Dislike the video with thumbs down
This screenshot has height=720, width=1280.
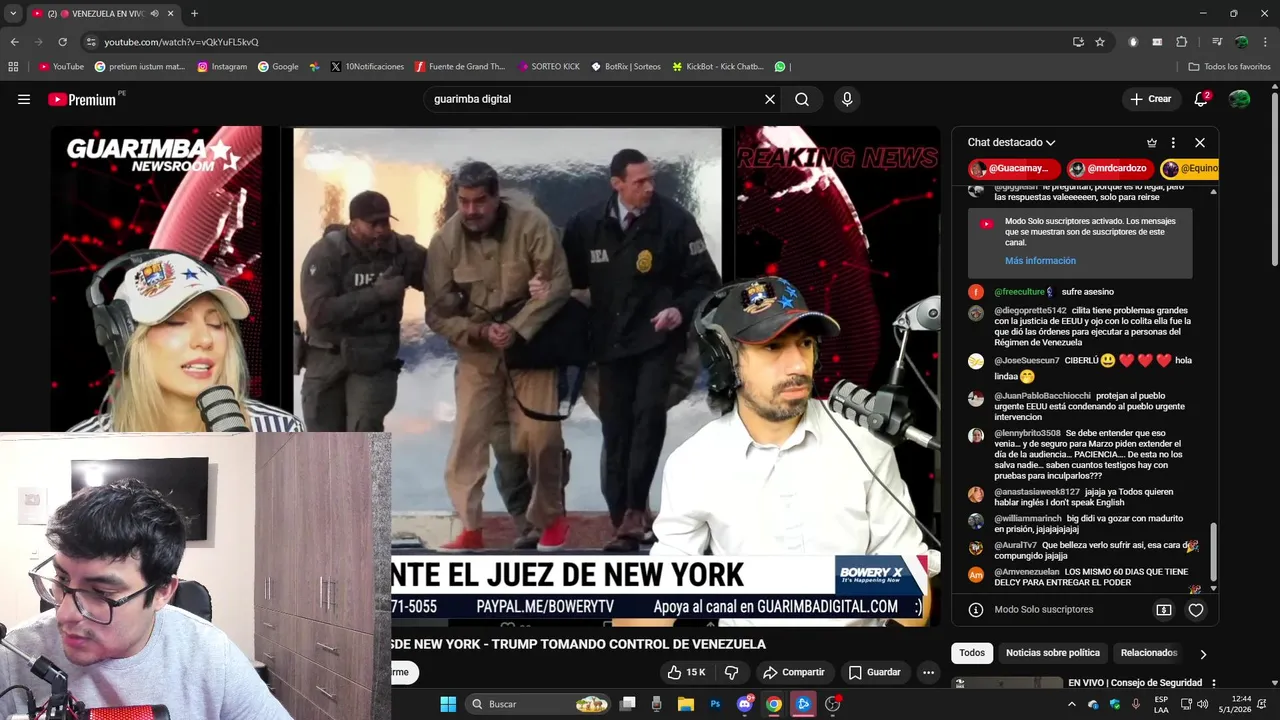pyautogui.click(x=732, y=672)
